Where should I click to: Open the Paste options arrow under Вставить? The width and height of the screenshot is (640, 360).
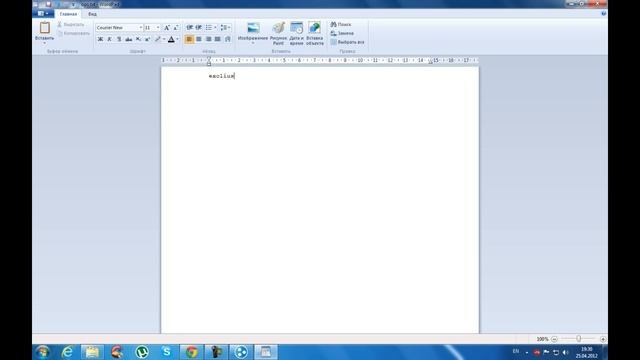click(x=44, y=42)
